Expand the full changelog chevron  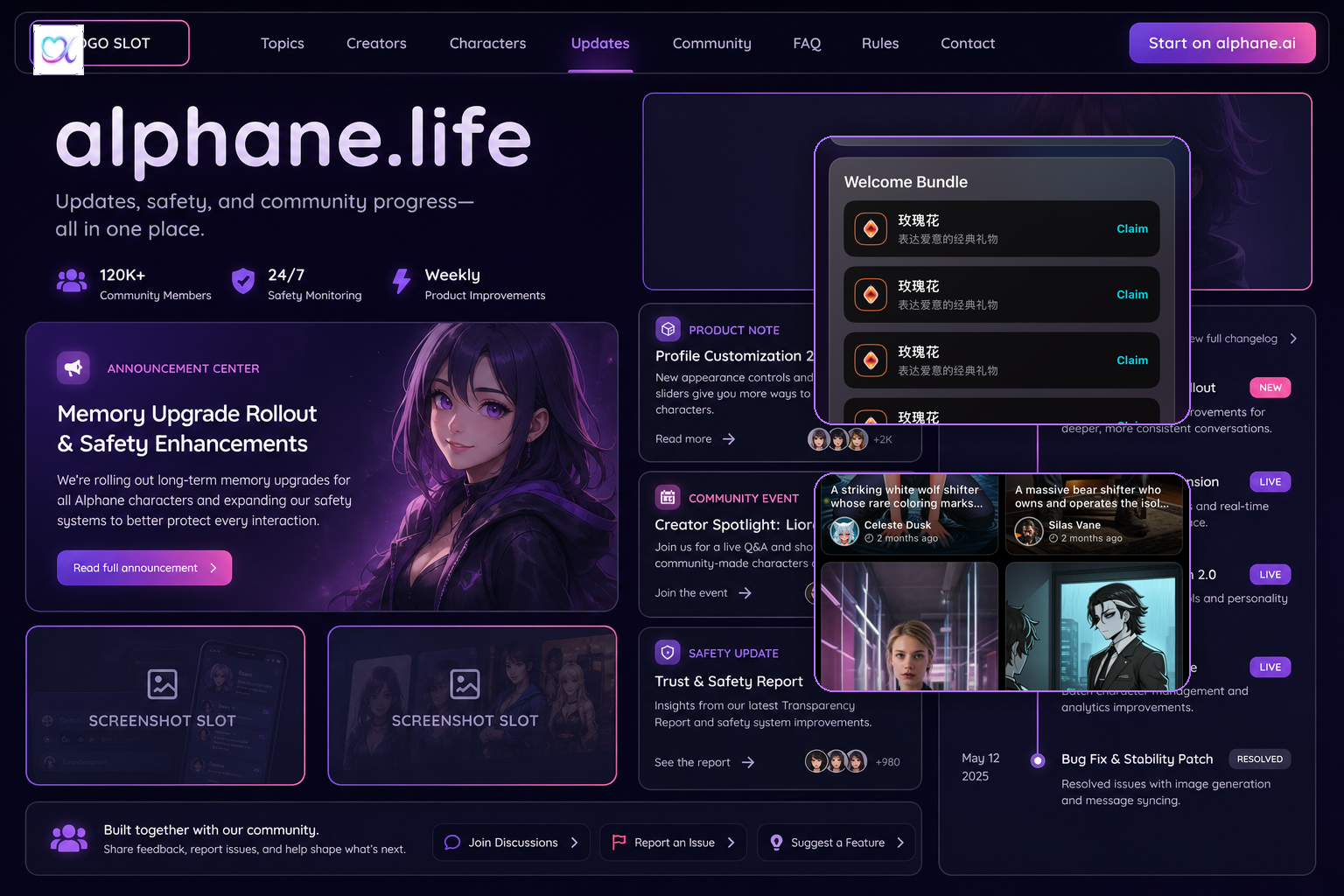pyautogui.click(x=1293, y=339)
